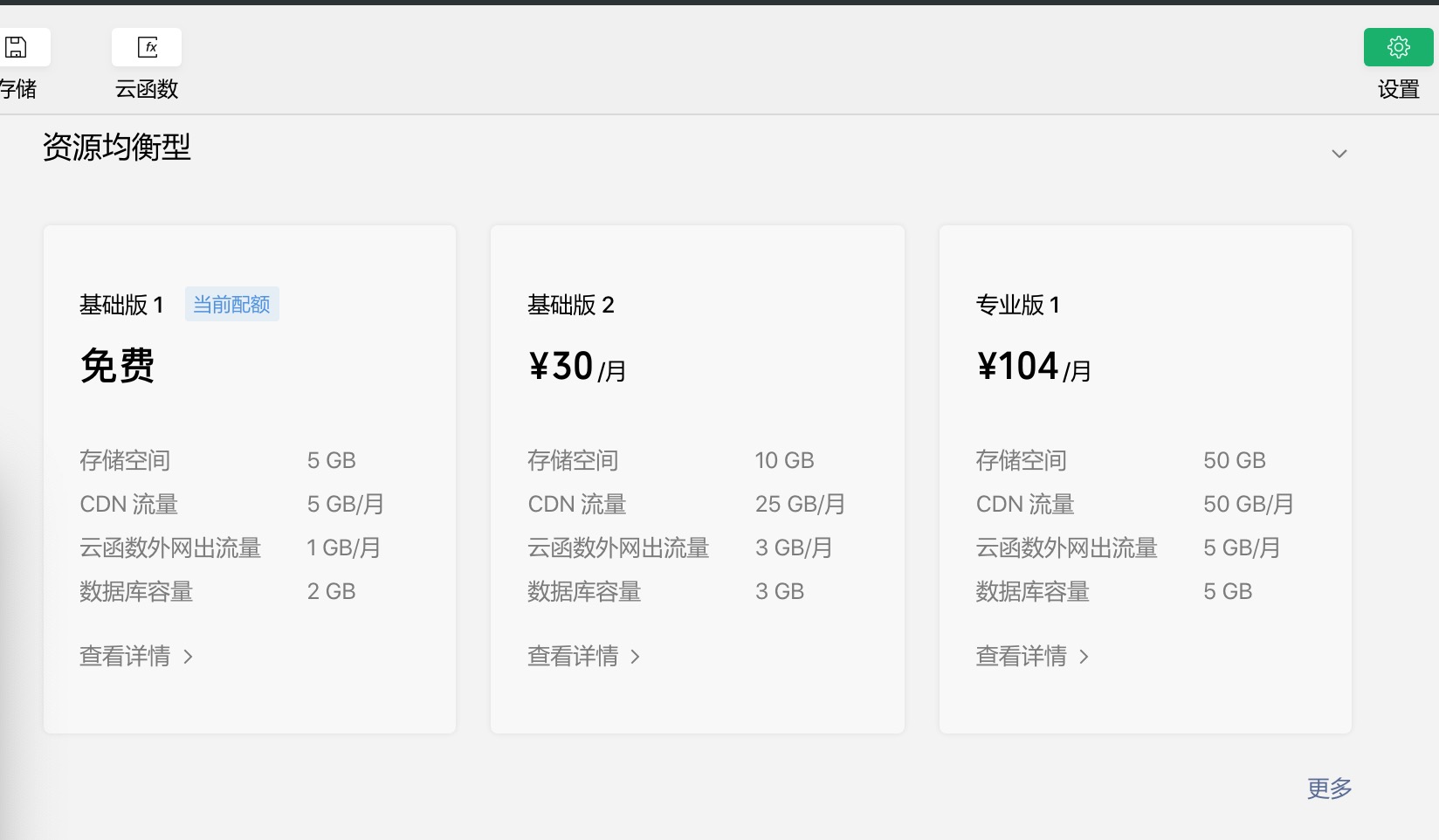Screen dimensions: 1439x840
Task: Click the 设置 label text
Action: pyautogui.click(x=1398, y=89)
